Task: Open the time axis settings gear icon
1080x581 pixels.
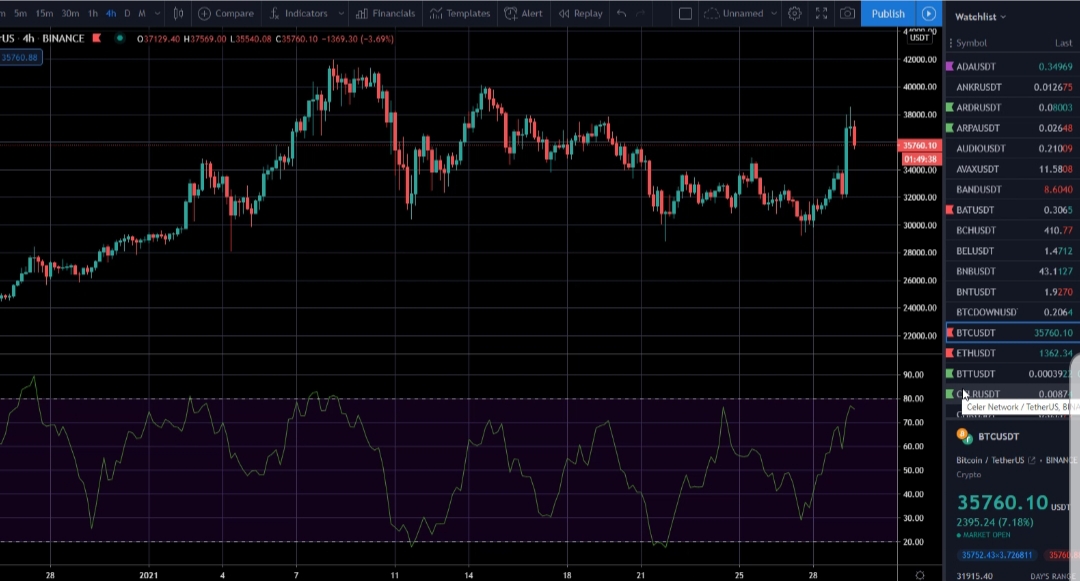Action: [920, 574]
